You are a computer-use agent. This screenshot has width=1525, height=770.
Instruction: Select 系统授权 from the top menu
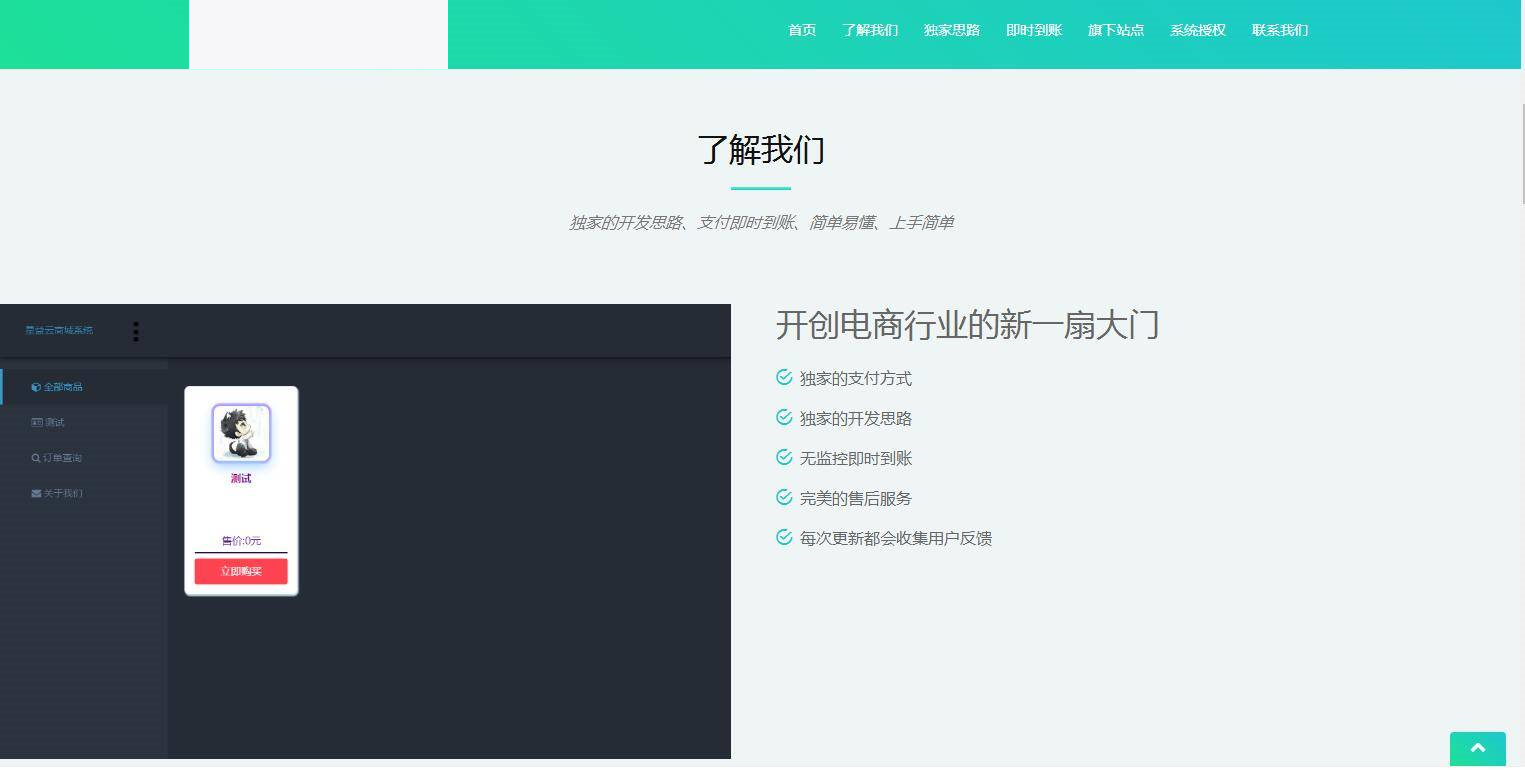point(1197,30)
